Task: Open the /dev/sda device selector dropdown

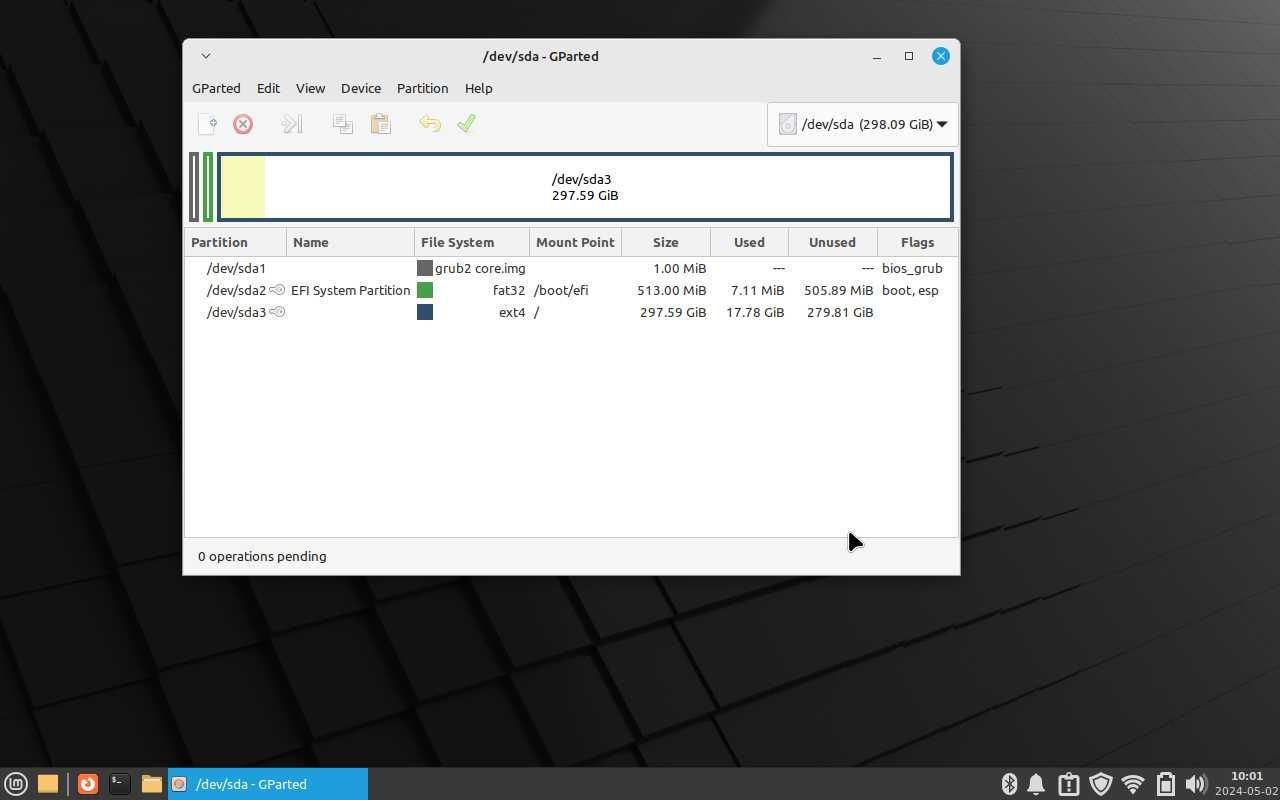Action: coord(863,124)
